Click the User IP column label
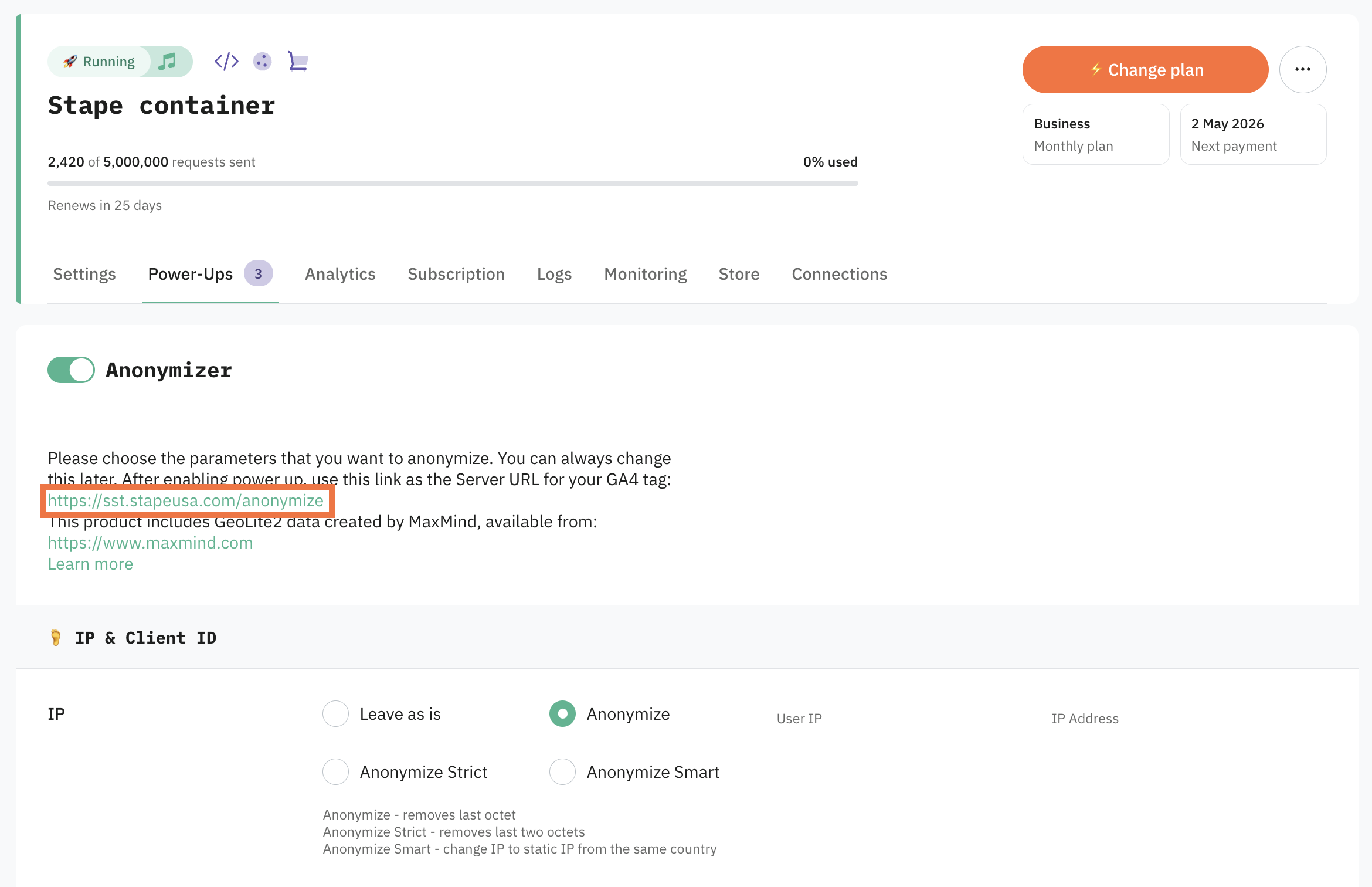This screenshot has width=1372, height=887. pyautogui.click(x=799, y=719)
